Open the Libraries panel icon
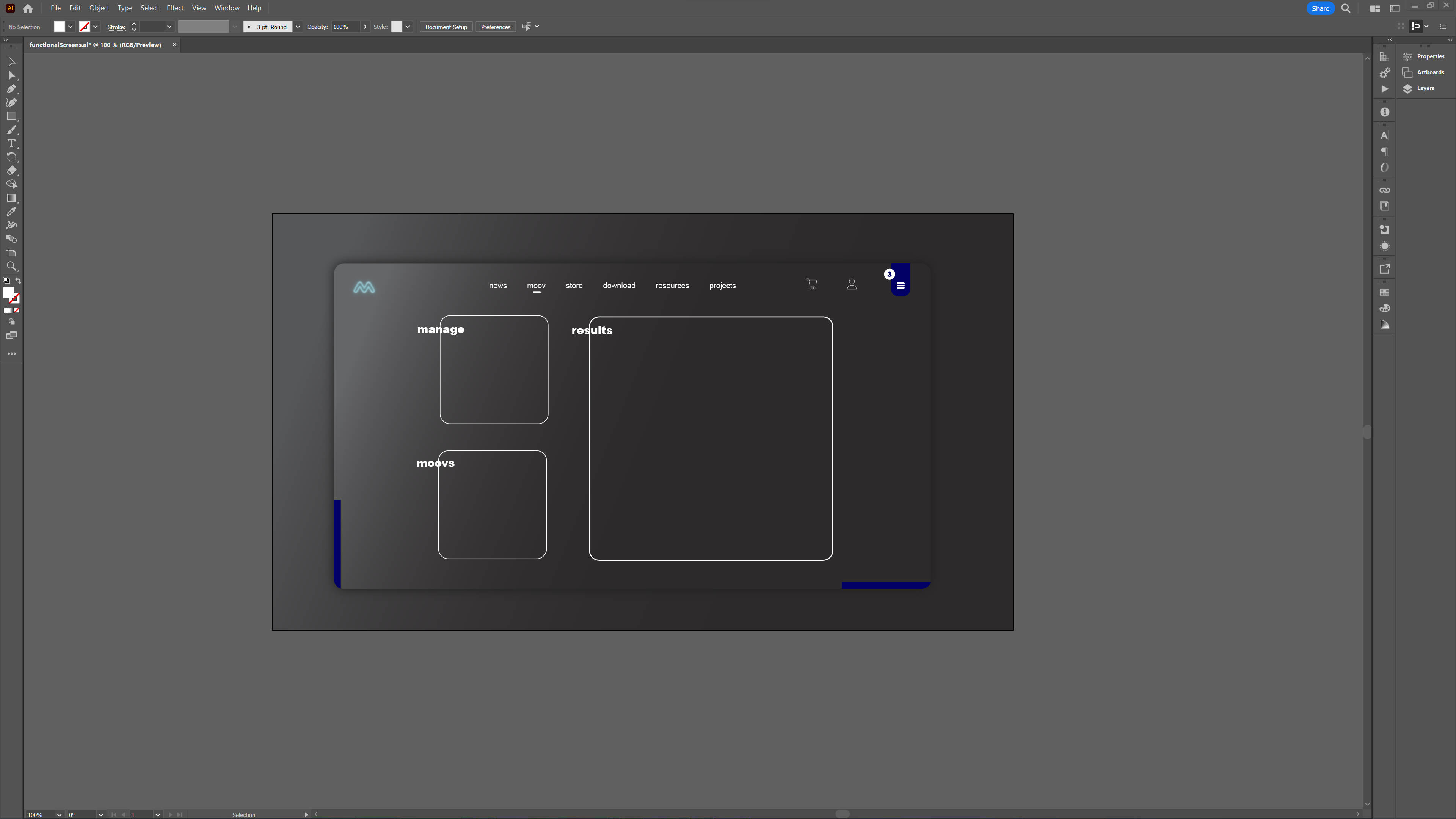 click(1384, 206)
